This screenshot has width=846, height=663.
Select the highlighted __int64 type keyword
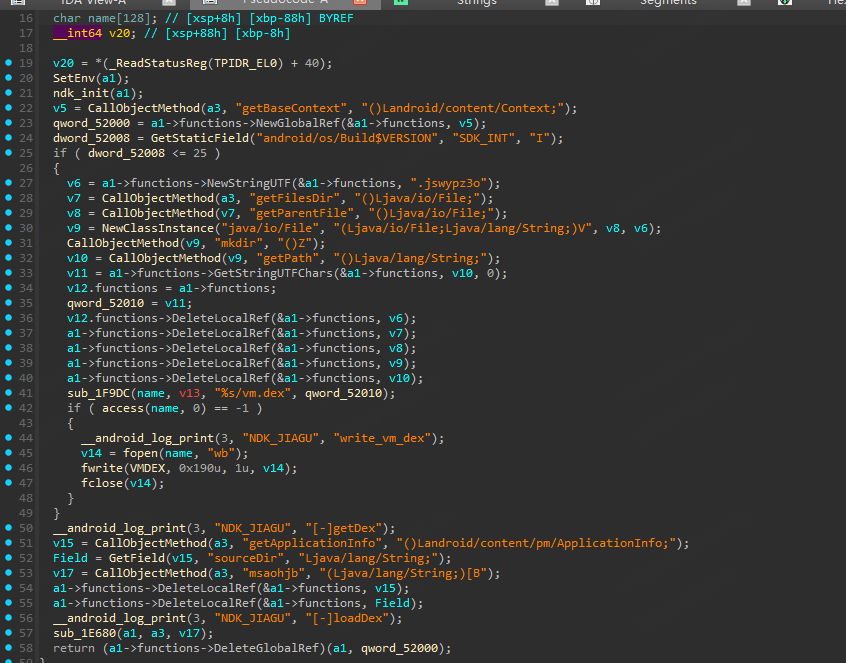(x=78, y=33)
